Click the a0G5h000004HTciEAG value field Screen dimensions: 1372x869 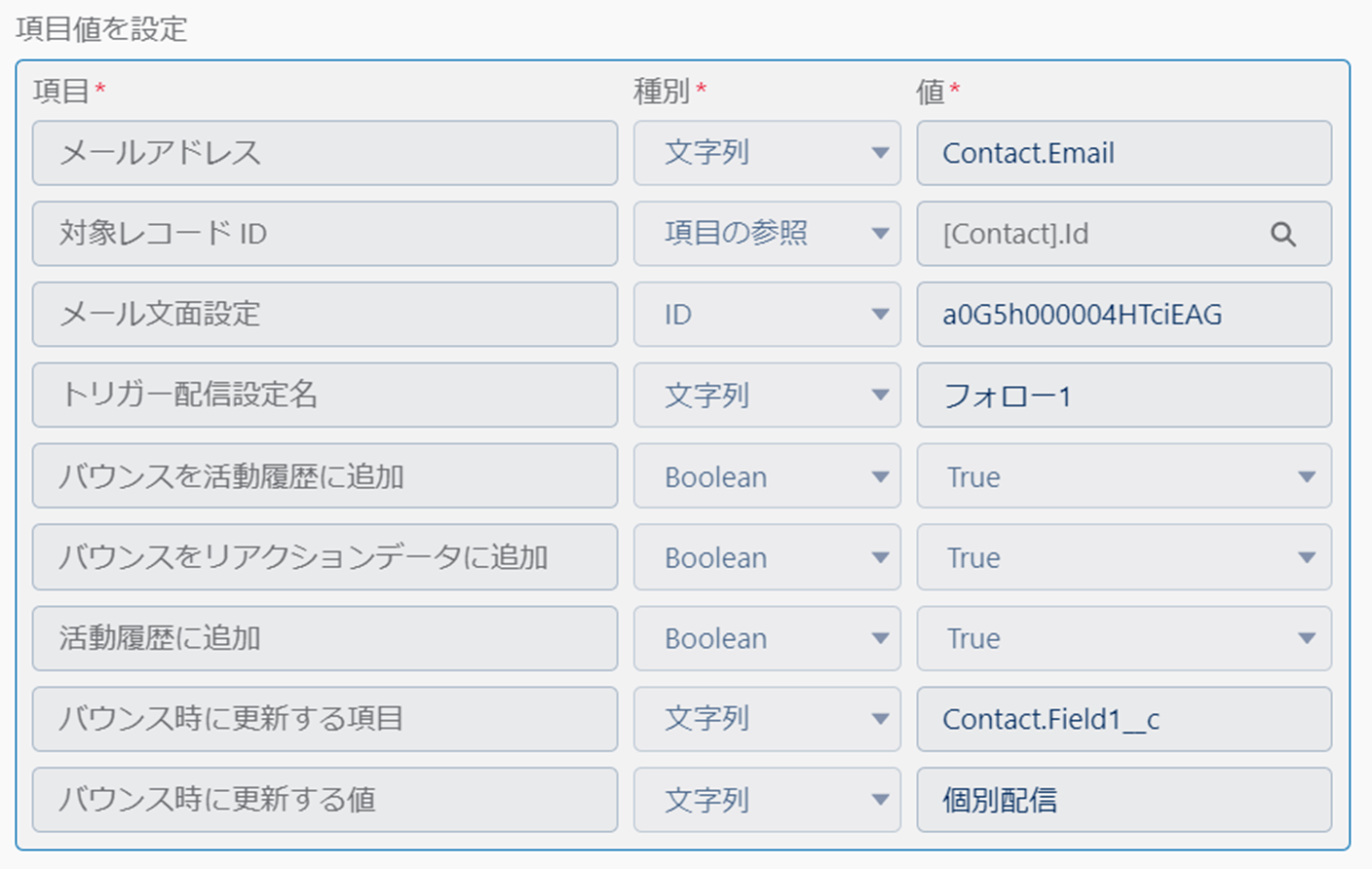coord(1124,315)
